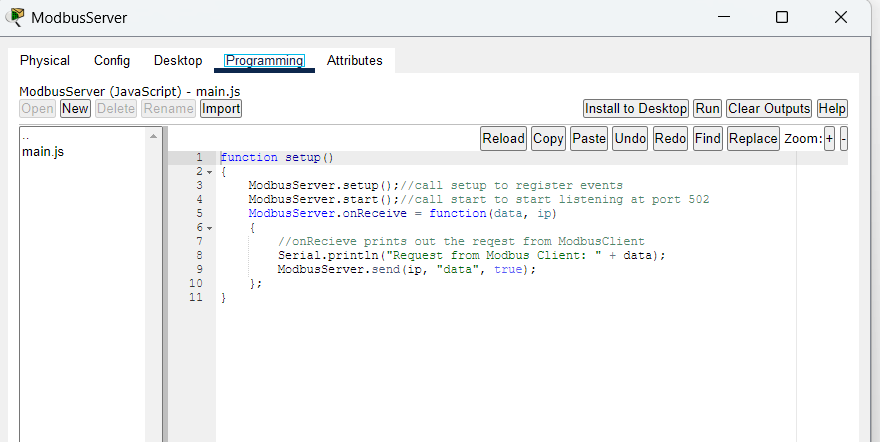Open the Replace tool

[x=753, y=139]
